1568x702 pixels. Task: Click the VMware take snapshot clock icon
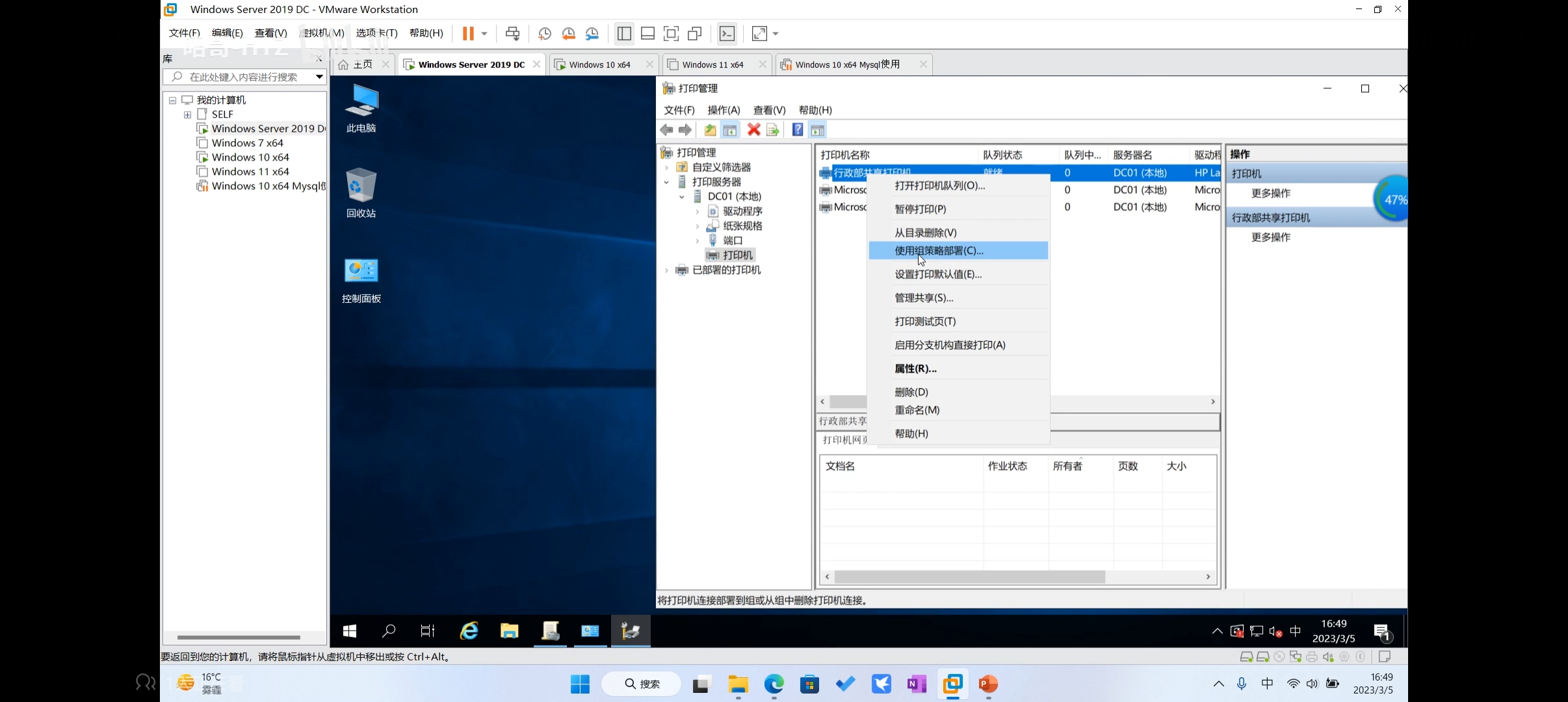(x=545, y=34)
